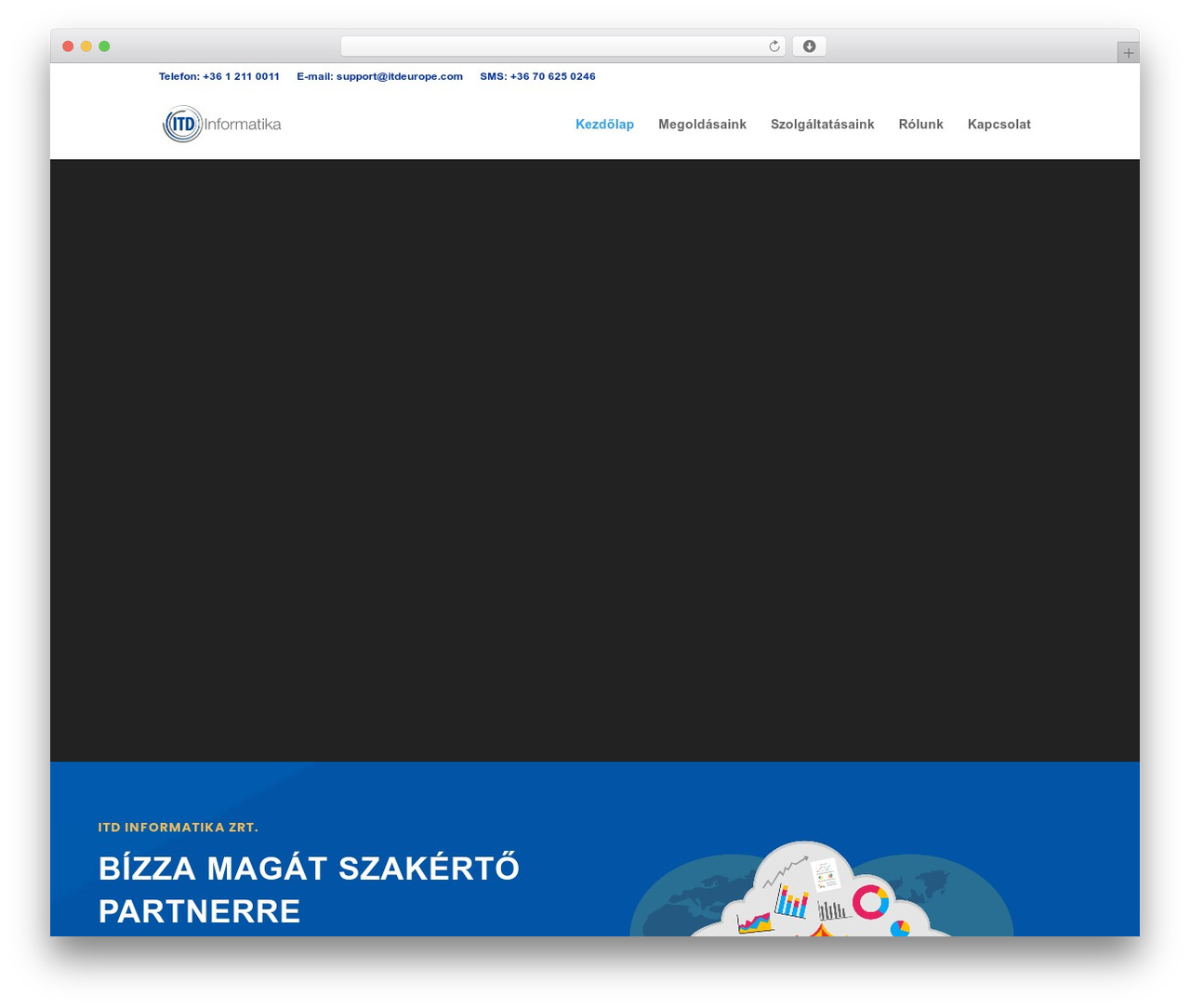Open a new tab with the plus button
1190x1008 pixels.
[1128, 53]
